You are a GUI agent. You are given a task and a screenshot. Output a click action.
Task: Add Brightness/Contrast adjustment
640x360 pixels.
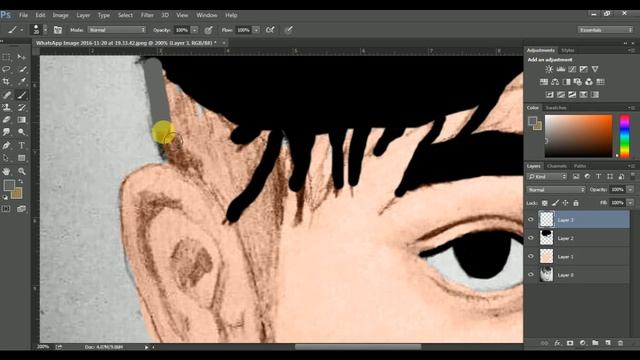click(x=549, y=69)
